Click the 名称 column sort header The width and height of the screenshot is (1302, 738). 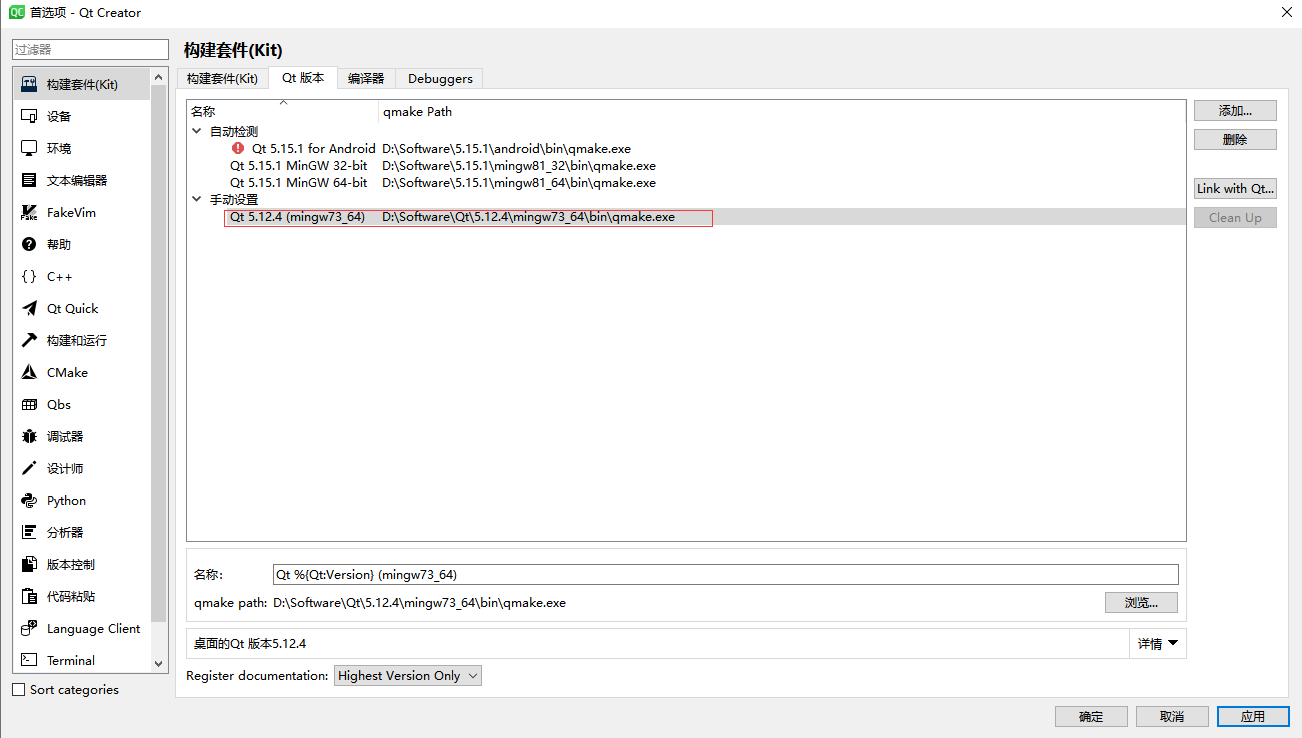coord(282,111)
